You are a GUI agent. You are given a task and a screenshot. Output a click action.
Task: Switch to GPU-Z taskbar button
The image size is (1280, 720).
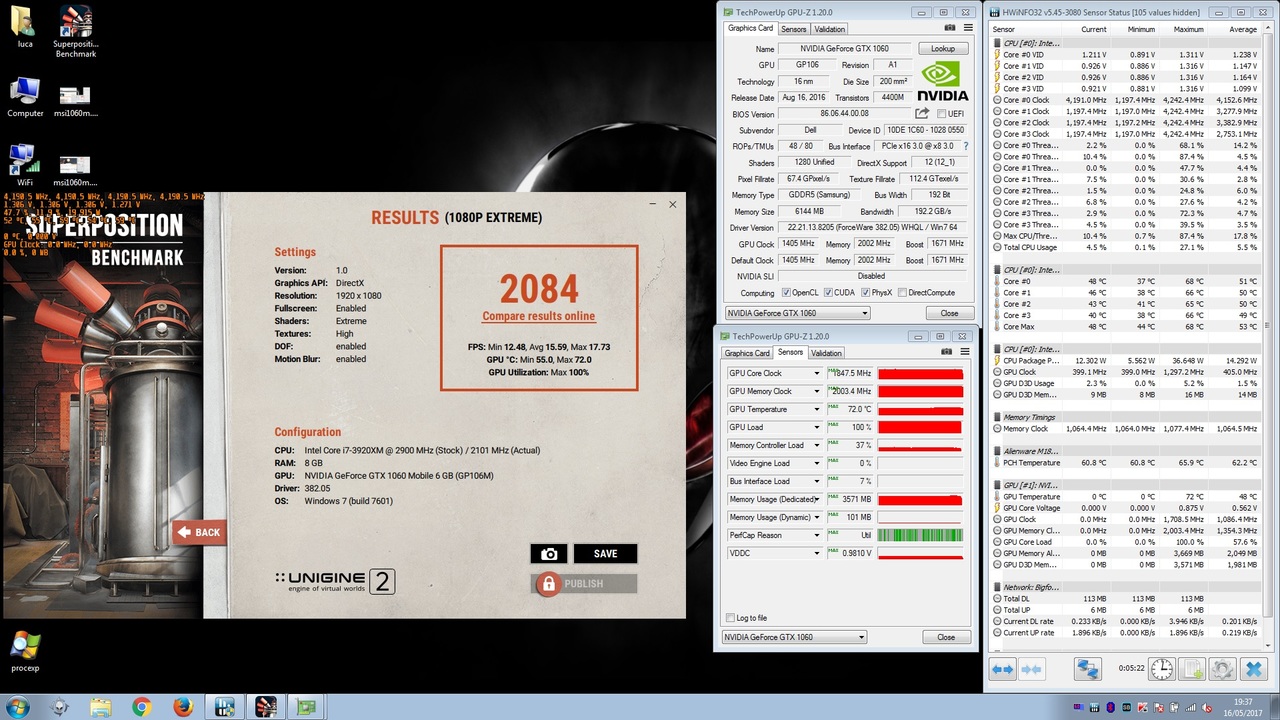[306, 707]
